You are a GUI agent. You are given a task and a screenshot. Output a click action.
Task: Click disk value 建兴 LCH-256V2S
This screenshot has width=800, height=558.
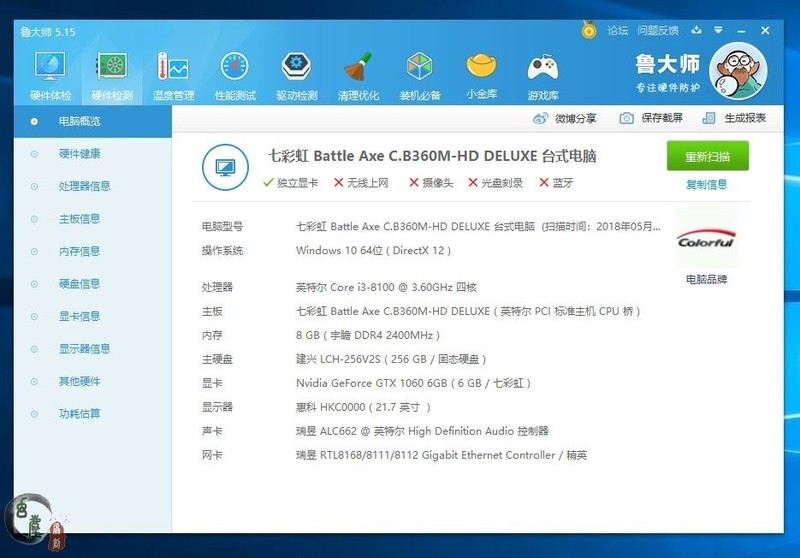point(391,359)
